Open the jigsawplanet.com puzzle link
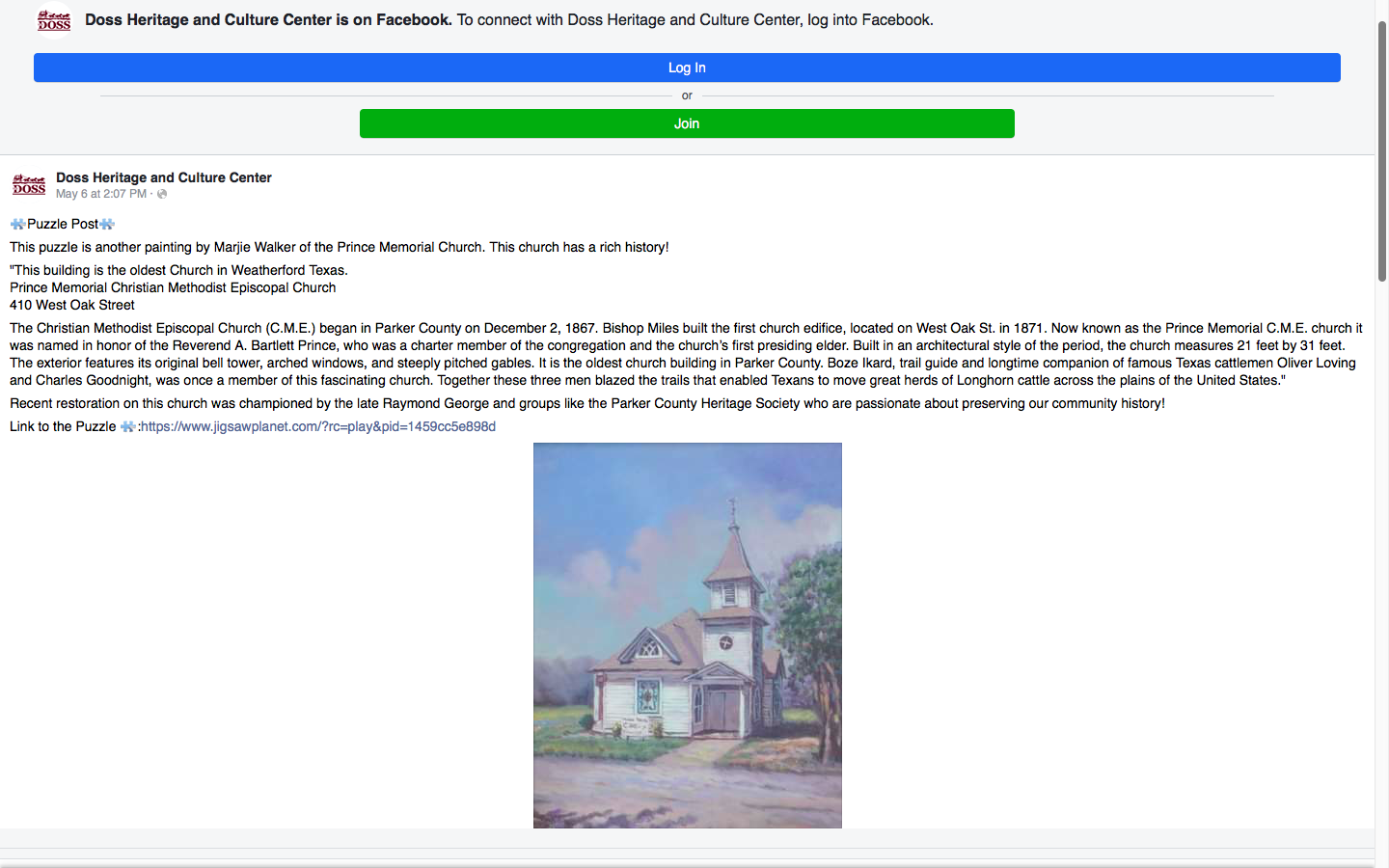The width and height of the screenshot is (1389, 868). (x=316, y=425)
